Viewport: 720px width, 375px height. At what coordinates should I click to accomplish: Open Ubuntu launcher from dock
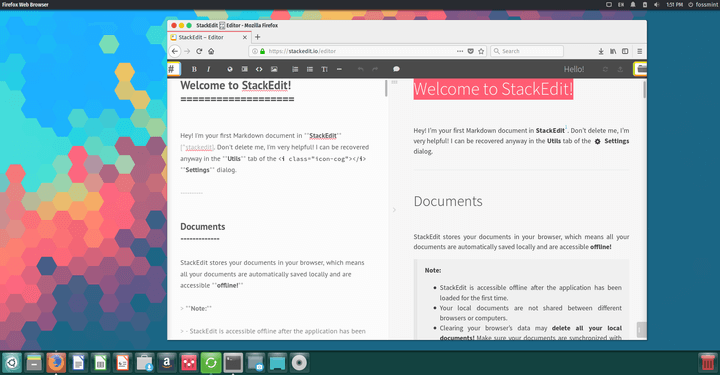(12, 363)
